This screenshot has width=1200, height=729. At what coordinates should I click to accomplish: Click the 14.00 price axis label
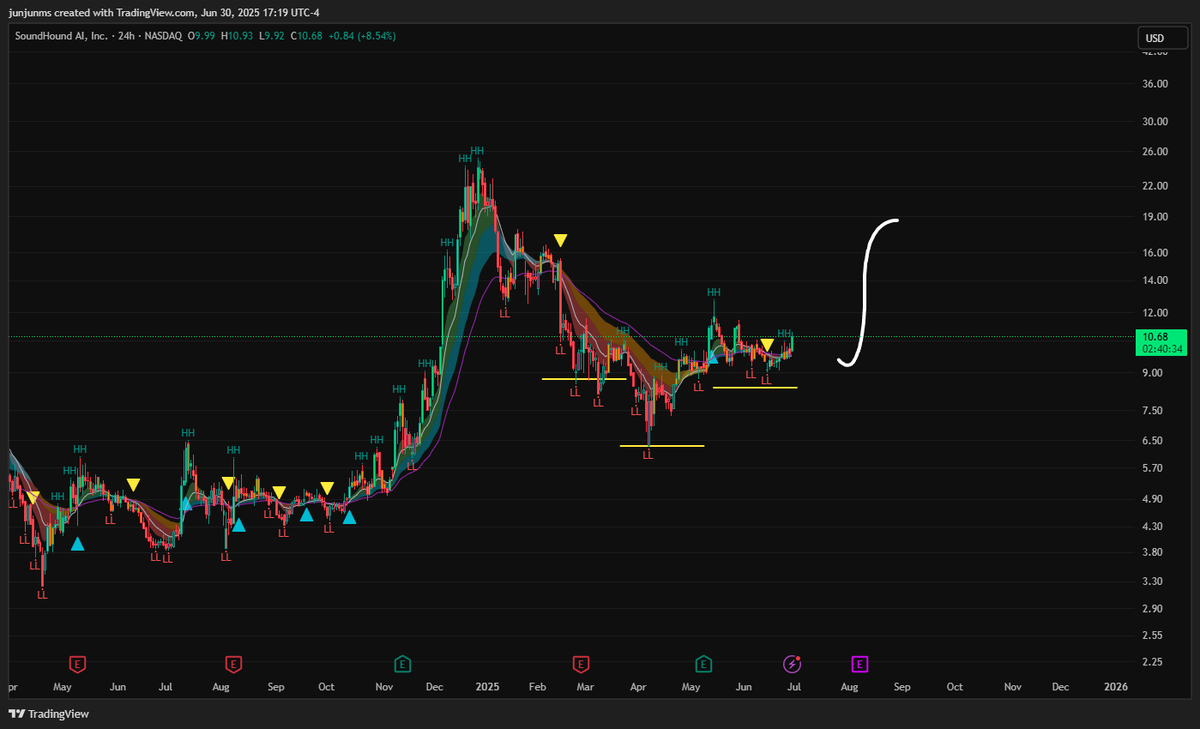(x=1155, y=281)
